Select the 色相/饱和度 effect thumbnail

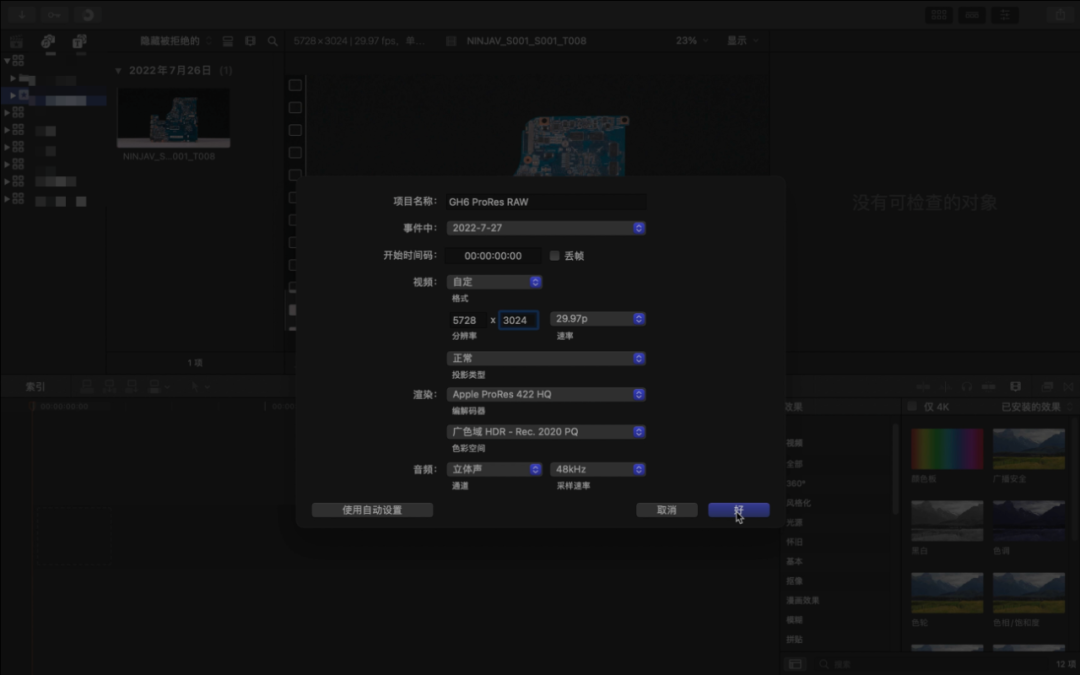pyautogui.click(x=1028, y=592)
